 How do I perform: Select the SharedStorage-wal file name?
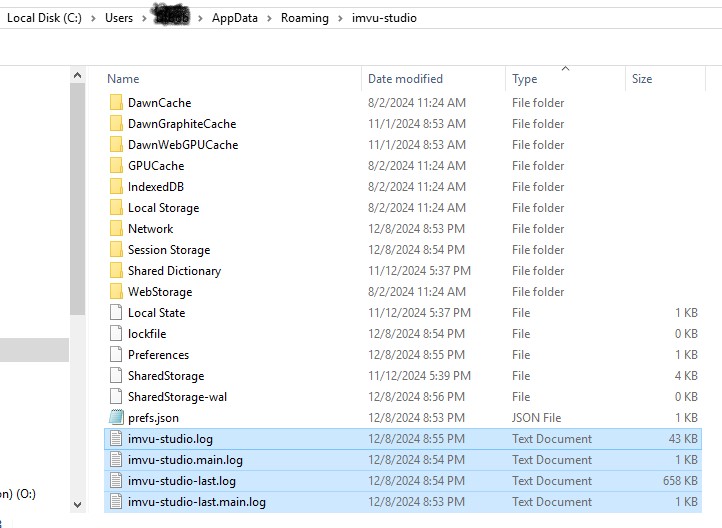tap(177, 397)
